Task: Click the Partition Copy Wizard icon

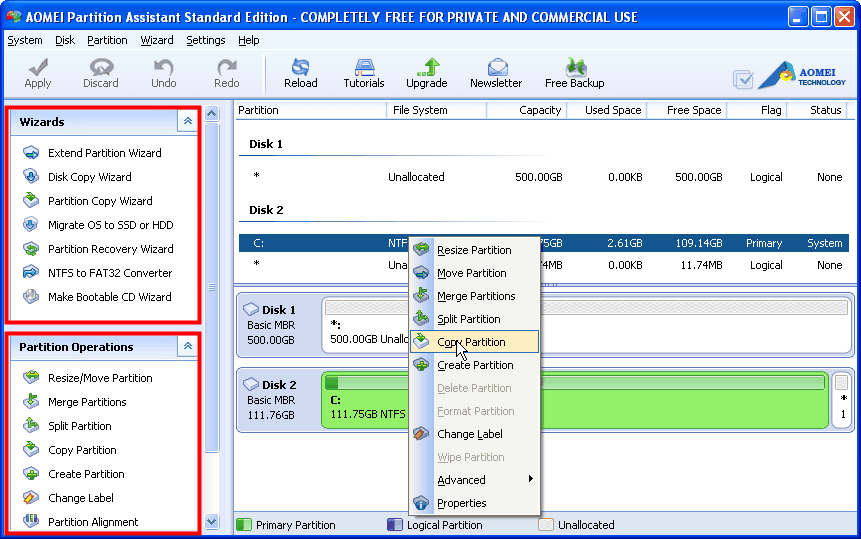Action: click(31, 200)
